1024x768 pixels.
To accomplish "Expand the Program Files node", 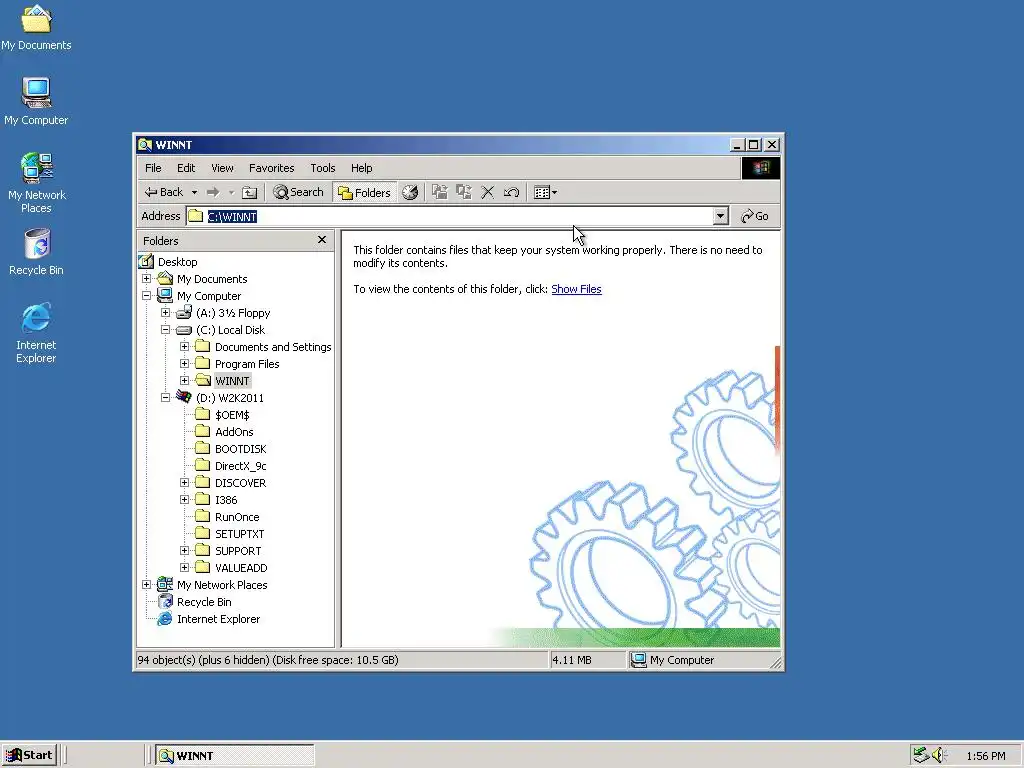I will 184,364.
